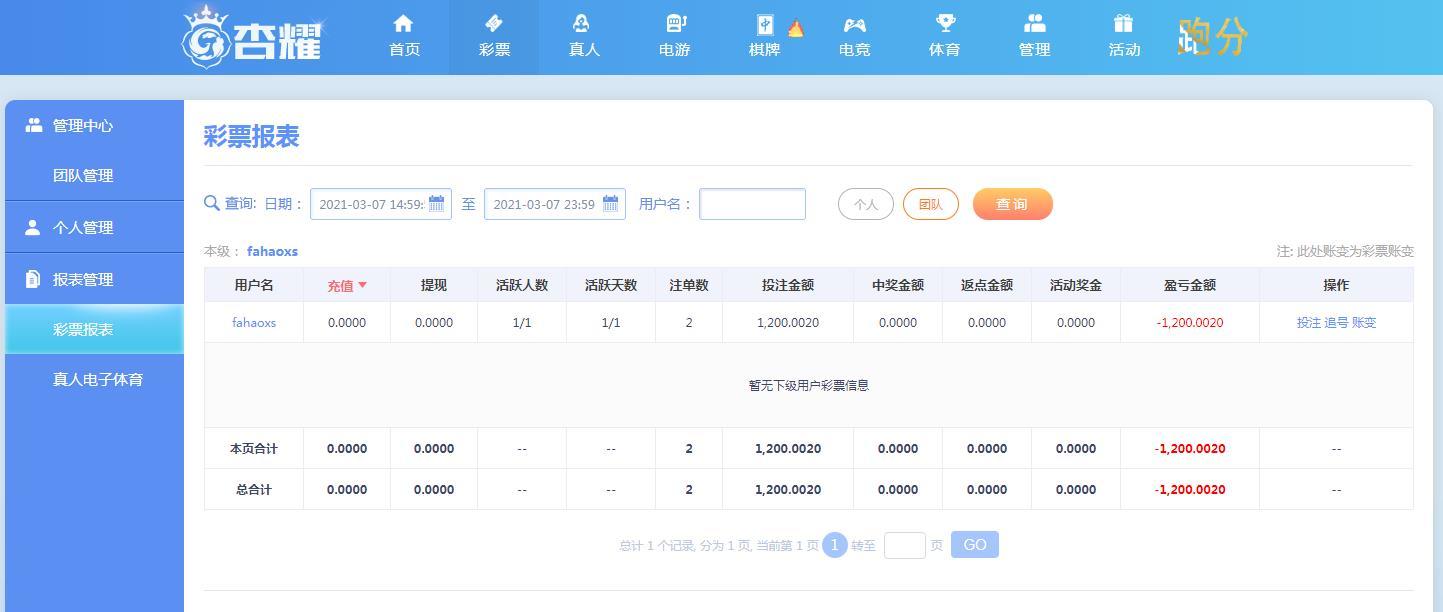Open 真人电子体育 sidebar item
Image resolution: width=1443 pixels, height=612 pixels.
pyautogui.click(x=98, y=379)
